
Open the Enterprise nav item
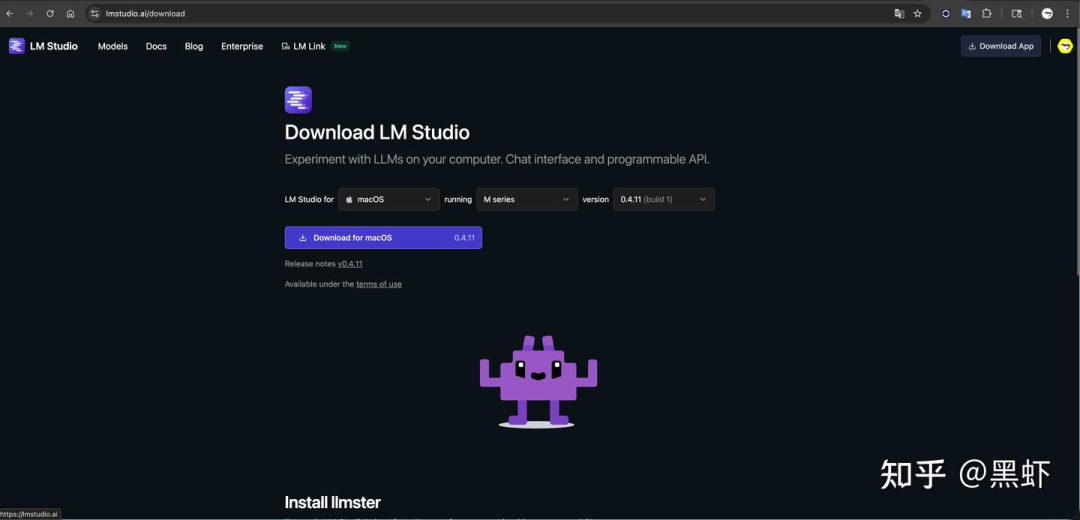click(242, 46)
